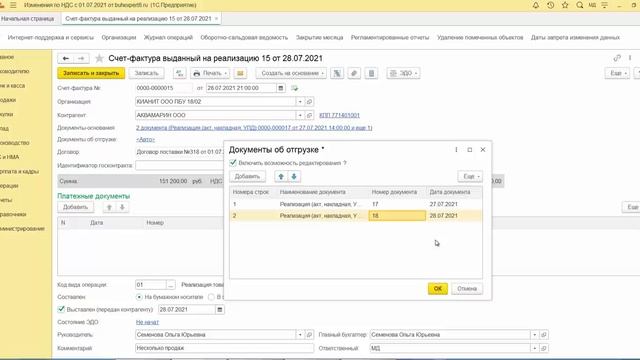
Task: Select shipment row with number 17
Action: pyautogui.click(x=356, y=204)
